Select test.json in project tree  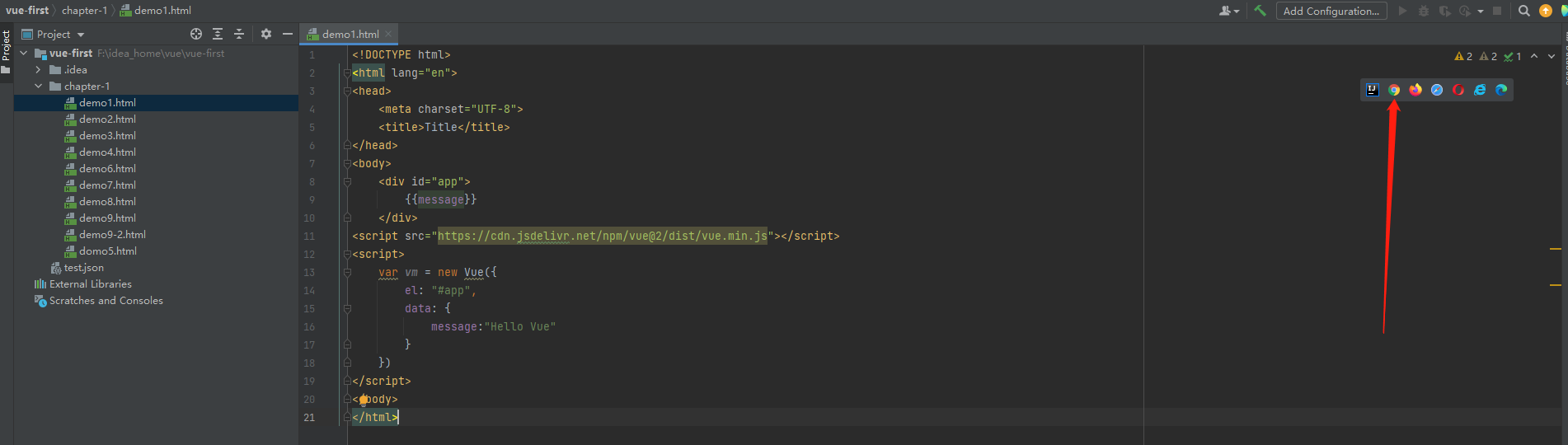(x=83, y=267)
